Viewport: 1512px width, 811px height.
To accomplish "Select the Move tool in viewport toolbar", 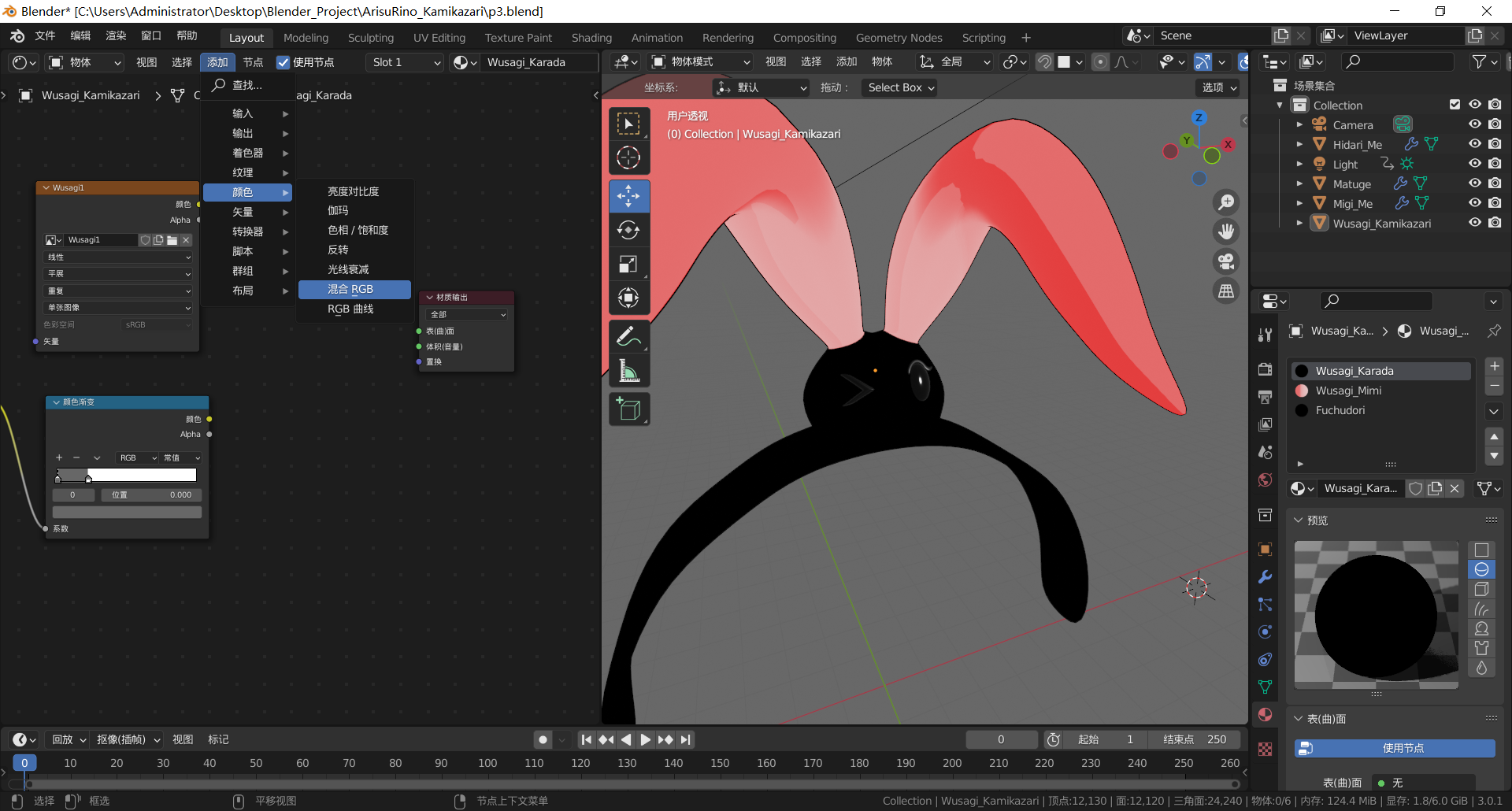I will click(628, 196).
